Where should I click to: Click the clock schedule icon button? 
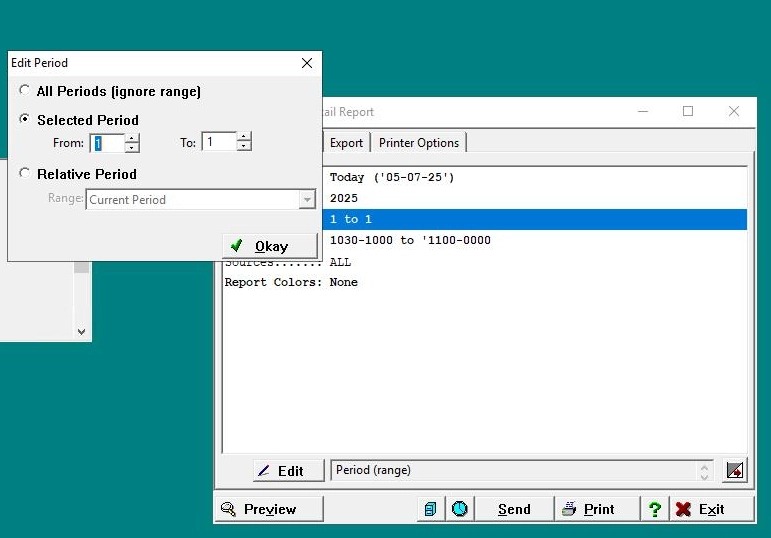(x=460, y=509)
